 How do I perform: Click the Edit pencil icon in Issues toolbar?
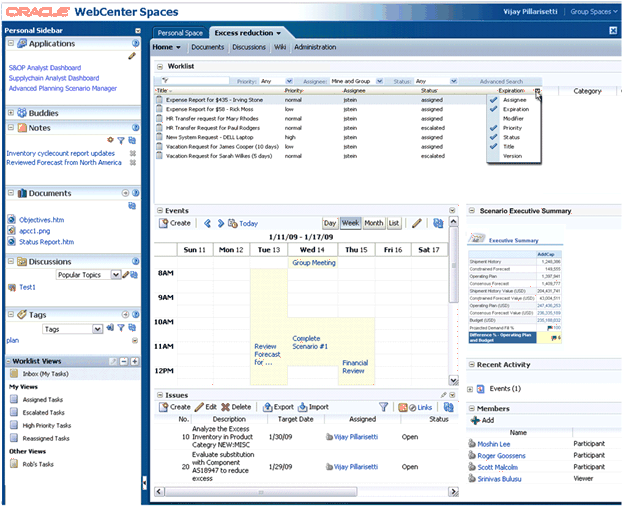point(199,407)
